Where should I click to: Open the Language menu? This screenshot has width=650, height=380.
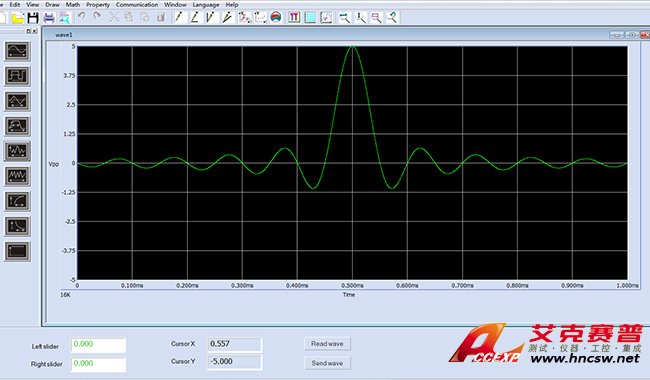pyautogui.click(x=206, y=5)
